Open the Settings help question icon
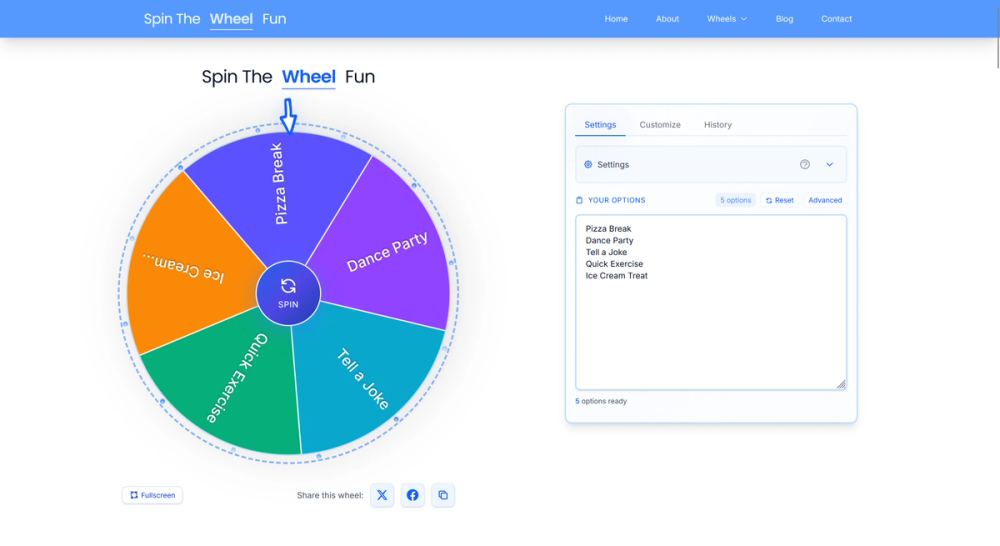The height and width of the screenshot is (546, 1000). point(805,165)
